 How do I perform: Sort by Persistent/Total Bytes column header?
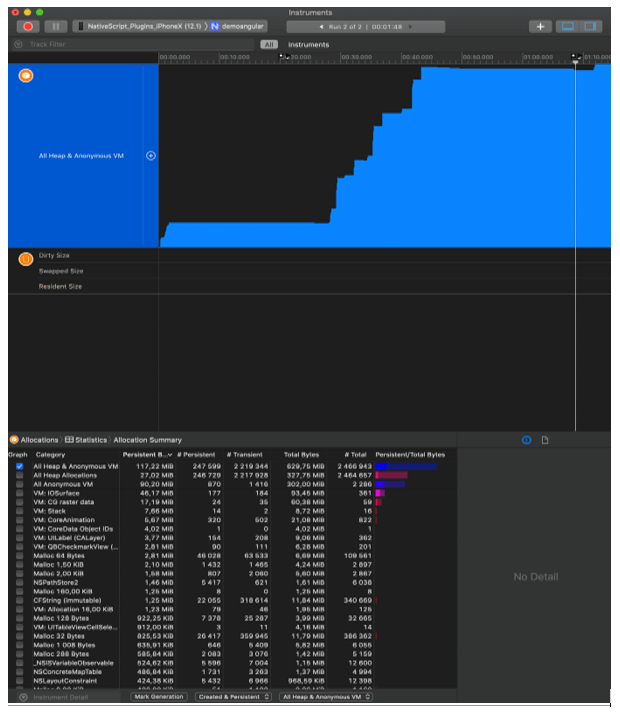coord(410,454)
